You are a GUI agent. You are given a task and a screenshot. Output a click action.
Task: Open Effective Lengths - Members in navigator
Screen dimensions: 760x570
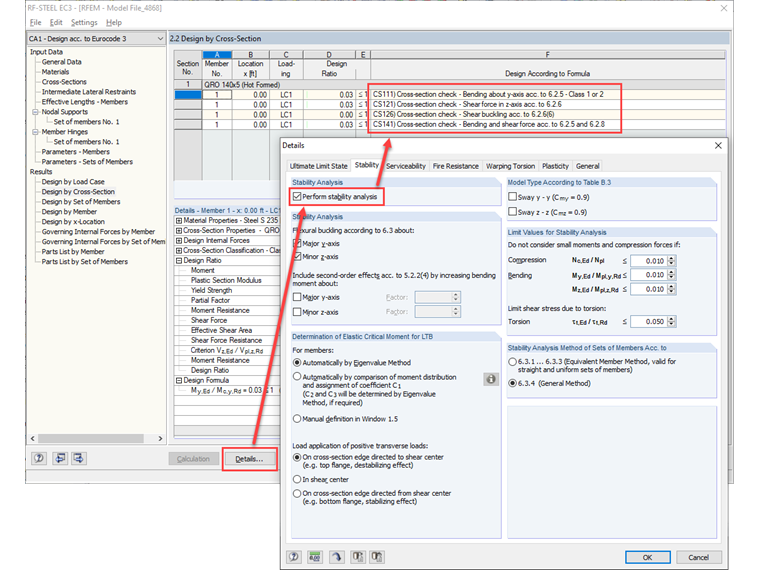point(85,102)
